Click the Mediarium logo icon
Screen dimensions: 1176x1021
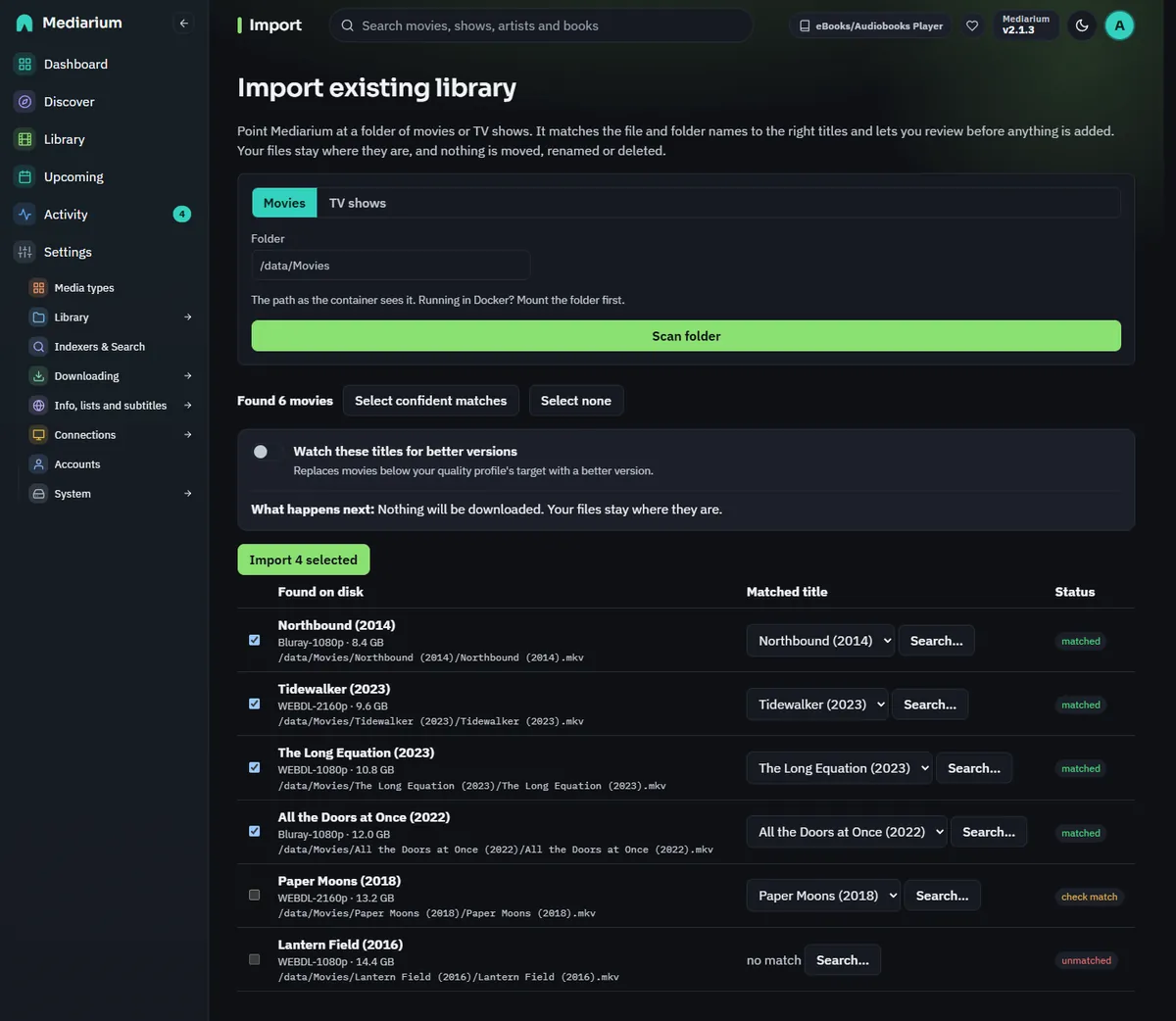coord(24,23)
